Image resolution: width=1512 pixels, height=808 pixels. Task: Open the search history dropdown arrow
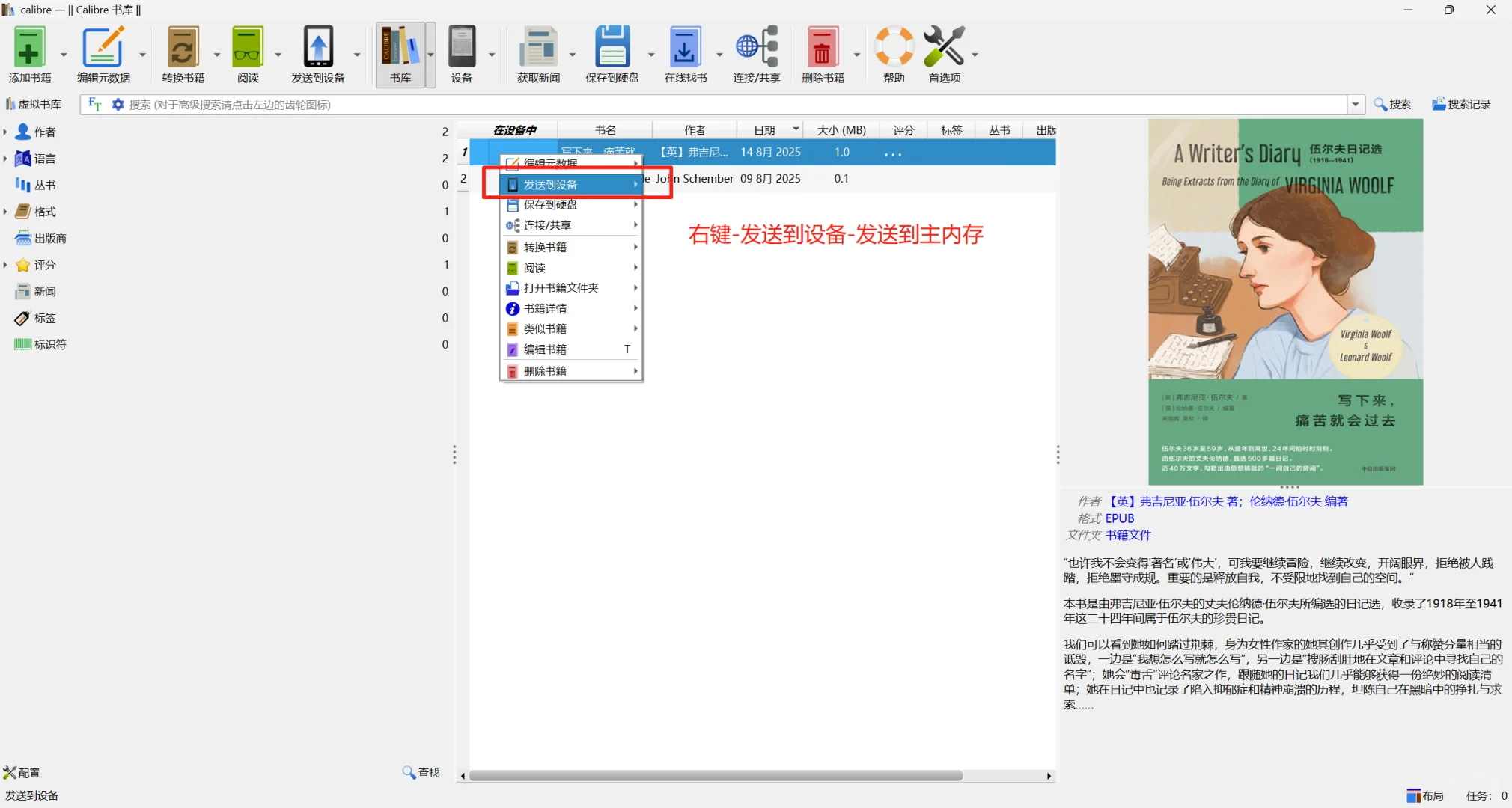pyautogui.click(x=1355, y=105)
